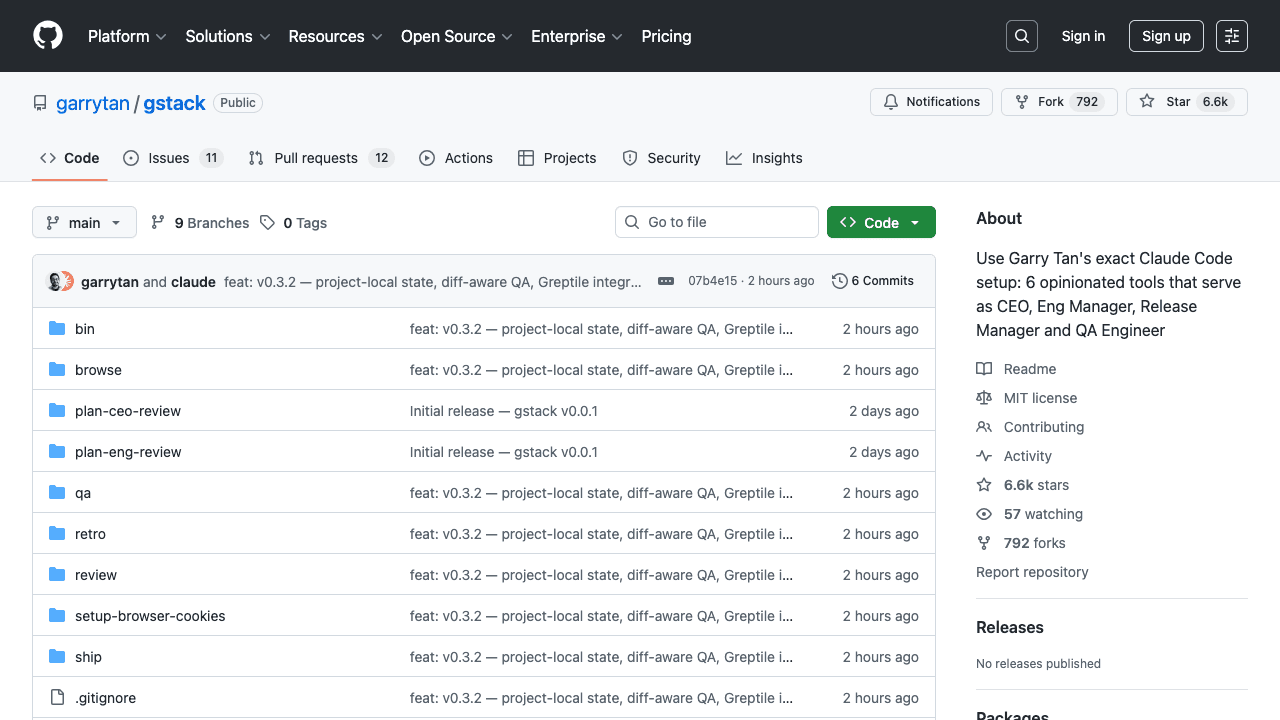The width and height of the screenshot is (1280, 720).
Task: Click the branch icon next to 9 Branches
Action: (x=158, y=222)
